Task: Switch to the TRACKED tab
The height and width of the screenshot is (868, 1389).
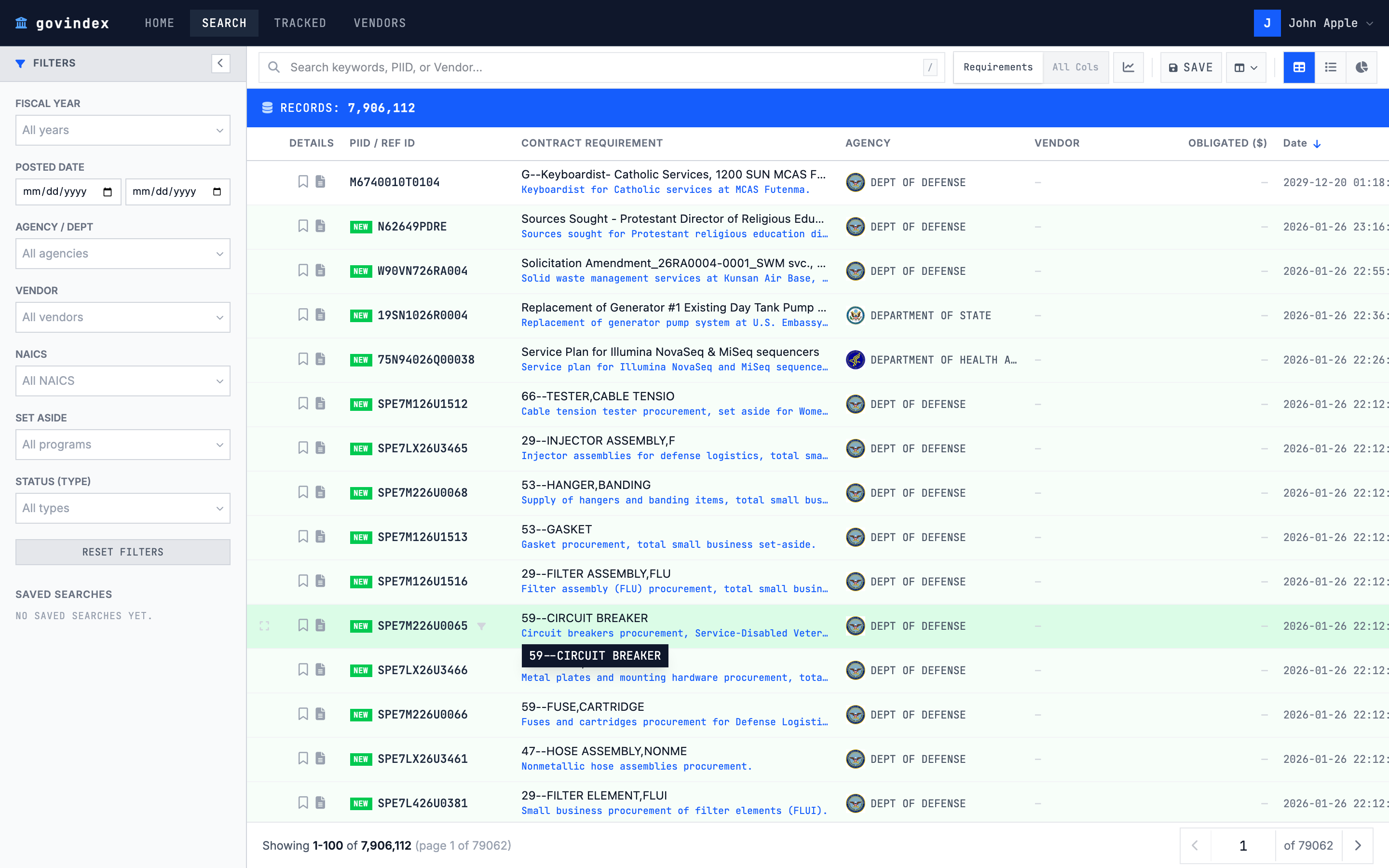Action: (x=300, y=23)
